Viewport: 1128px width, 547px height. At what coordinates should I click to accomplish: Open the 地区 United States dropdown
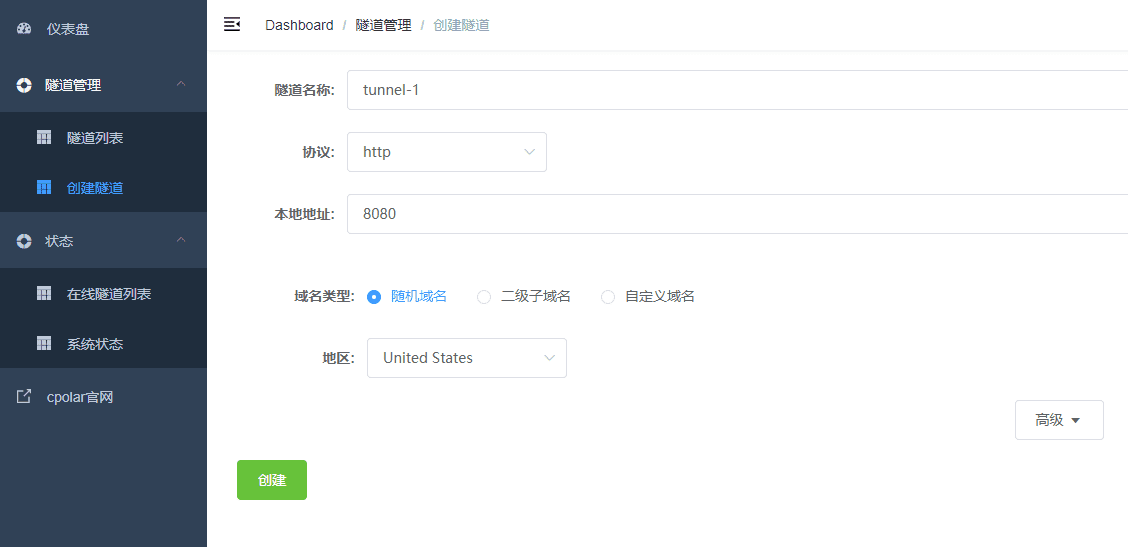click(467, 358)
